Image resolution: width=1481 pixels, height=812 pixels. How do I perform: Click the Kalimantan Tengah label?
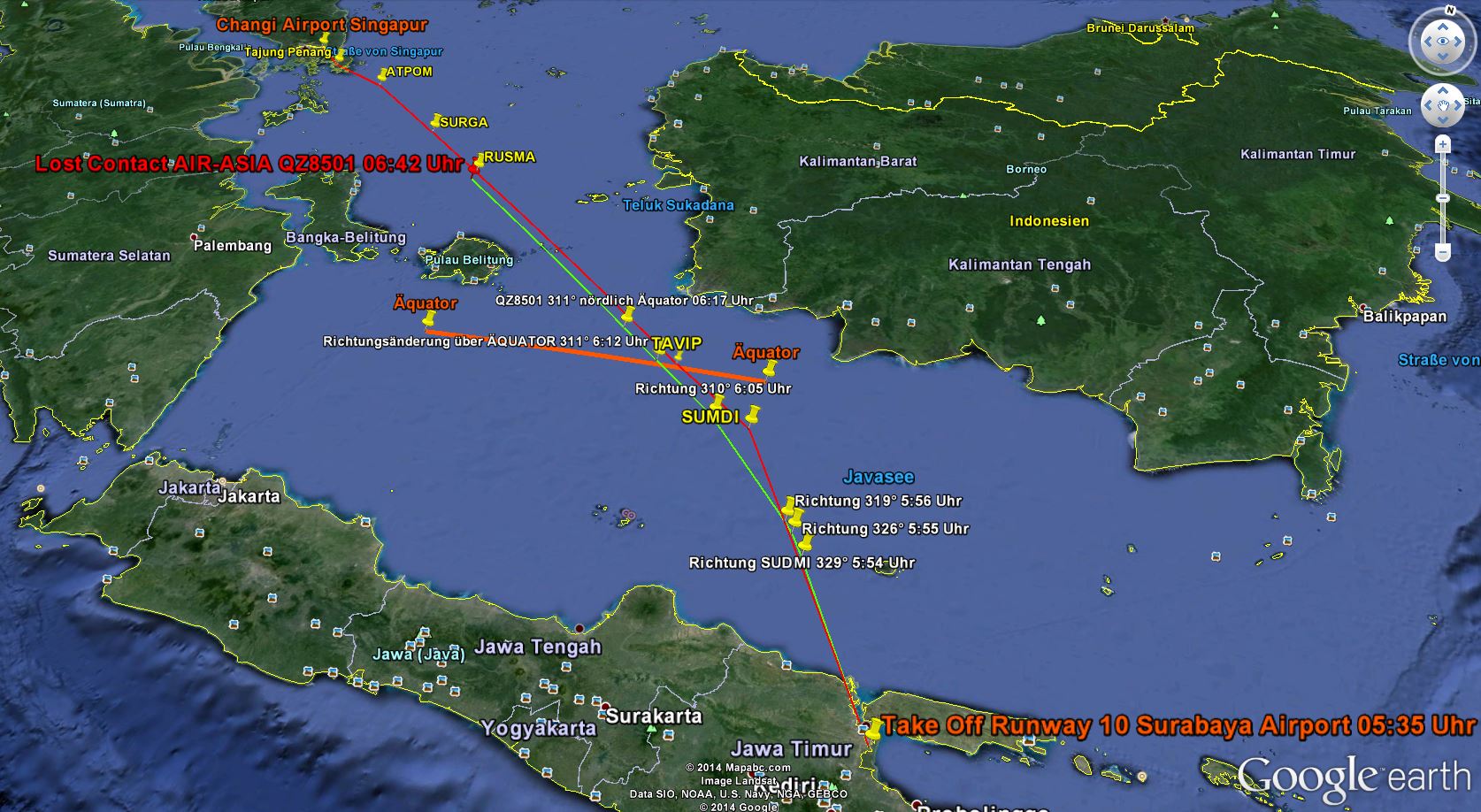1020,264
